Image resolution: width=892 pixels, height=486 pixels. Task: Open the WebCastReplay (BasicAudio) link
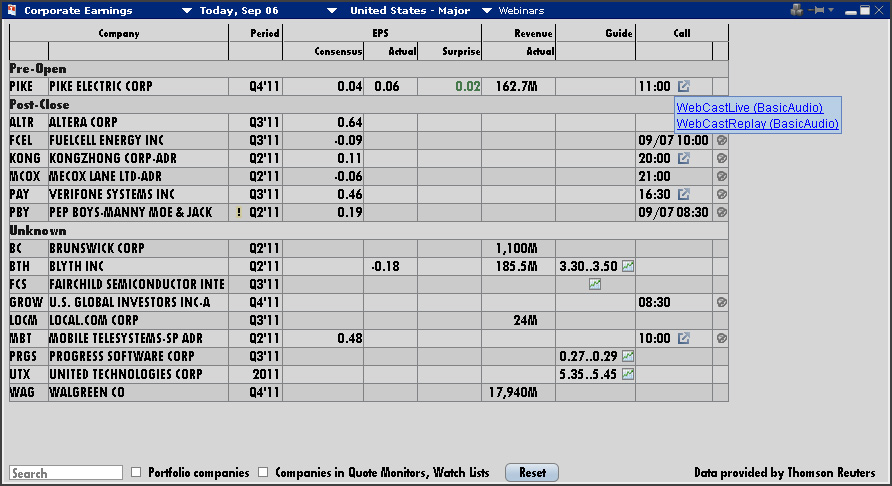point(757,123)
